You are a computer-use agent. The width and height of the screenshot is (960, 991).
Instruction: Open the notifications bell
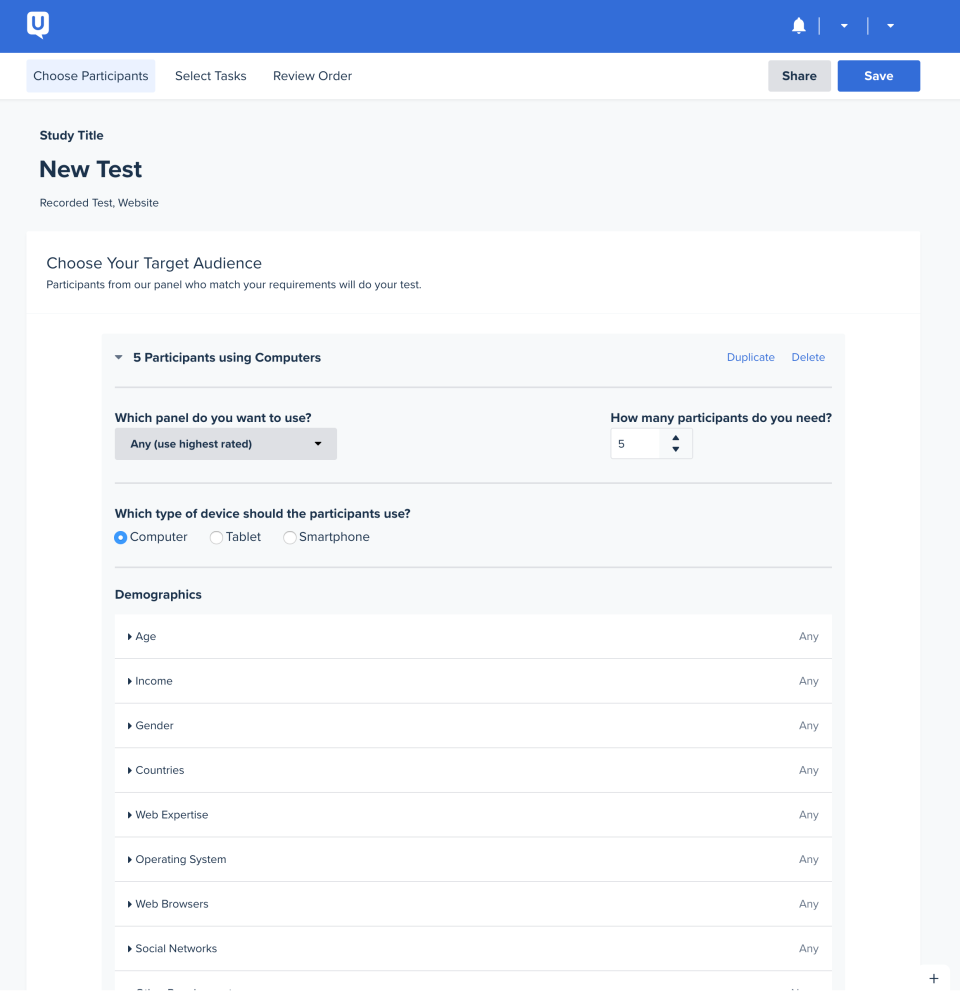pyautogui.click(x=799, y=25)
